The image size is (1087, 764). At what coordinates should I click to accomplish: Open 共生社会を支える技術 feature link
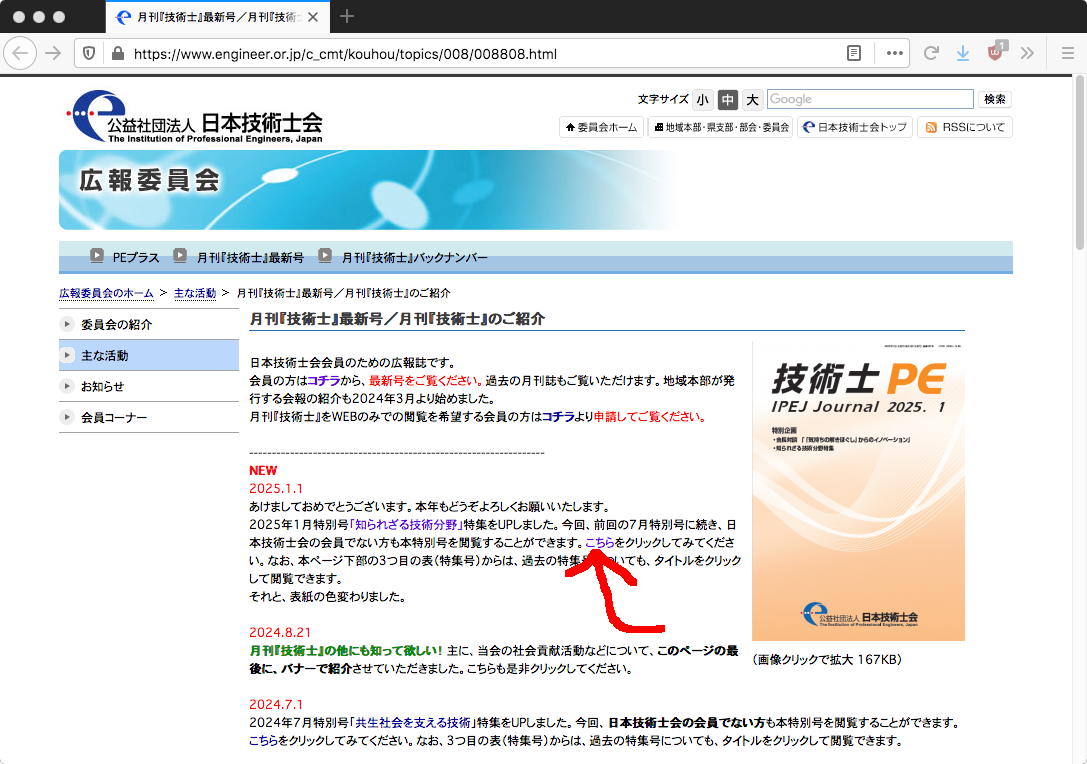coord(412,722)
